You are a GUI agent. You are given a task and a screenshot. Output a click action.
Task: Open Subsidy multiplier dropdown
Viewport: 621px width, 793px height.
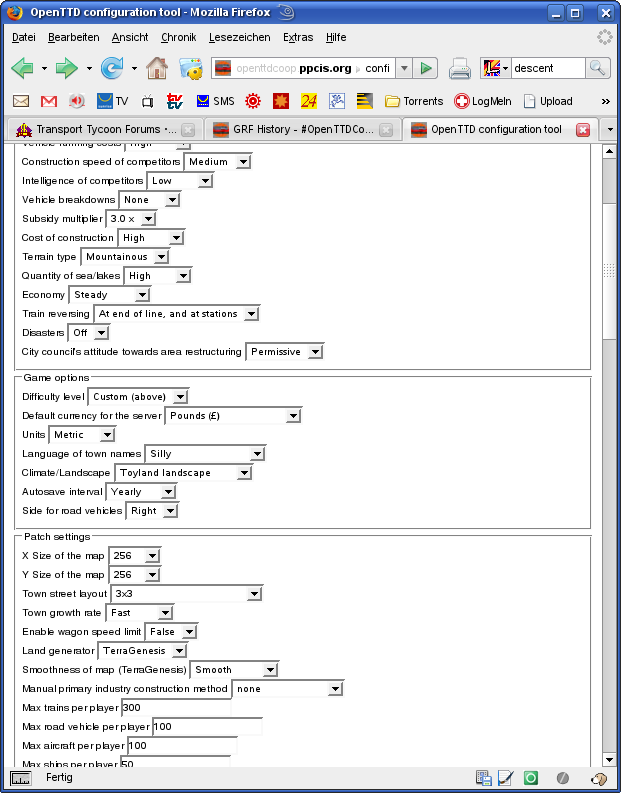pos(130,219)
